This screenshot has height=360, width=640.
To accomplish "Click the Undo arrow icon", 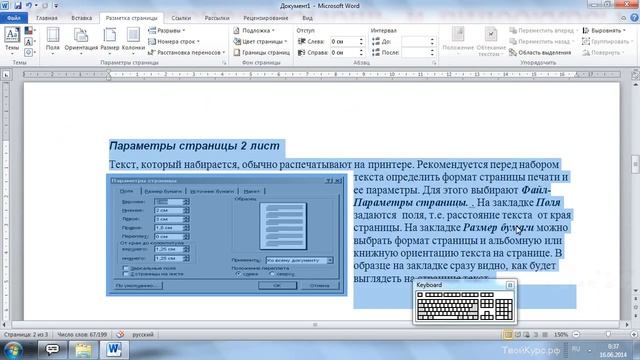I will pos(29,6).
